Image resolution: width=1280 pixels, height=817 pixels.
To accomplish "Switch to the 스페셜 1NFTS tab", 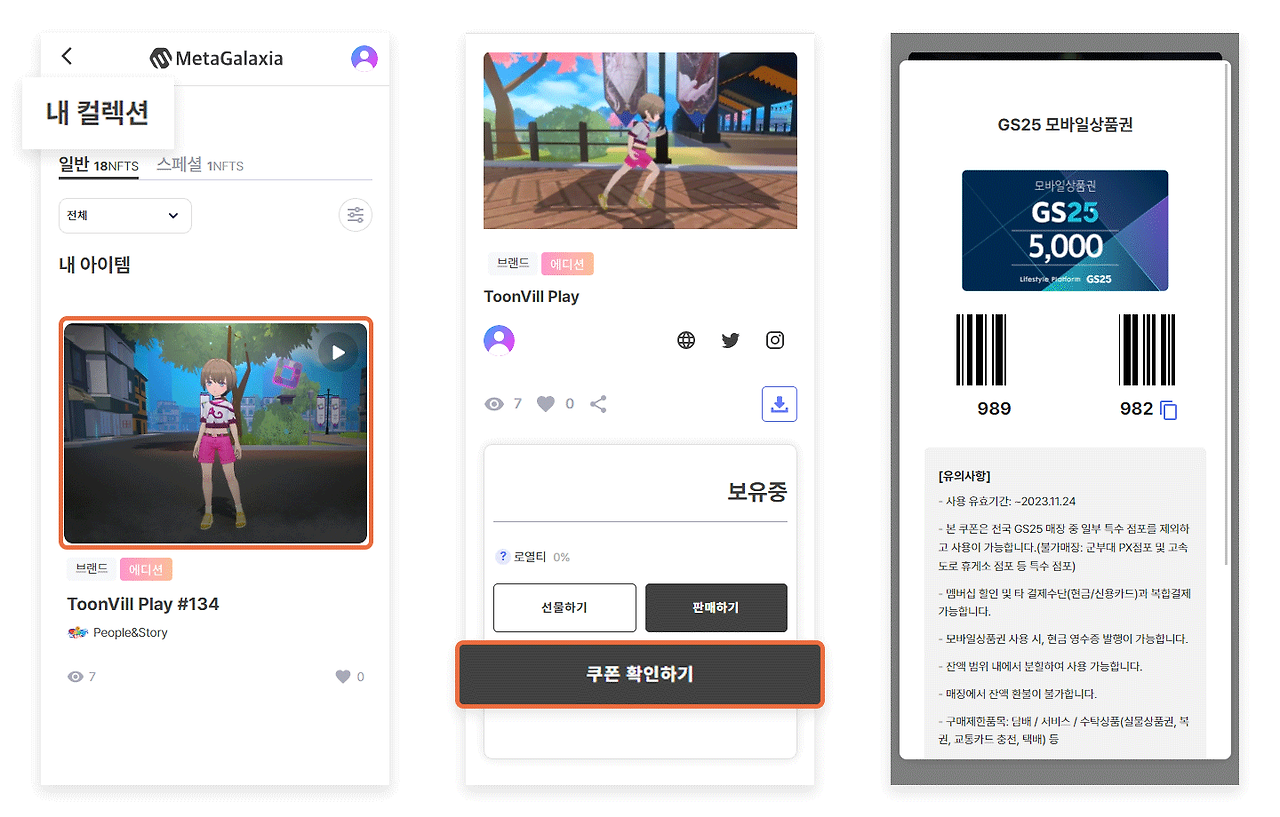I will (x=196, y=164).
